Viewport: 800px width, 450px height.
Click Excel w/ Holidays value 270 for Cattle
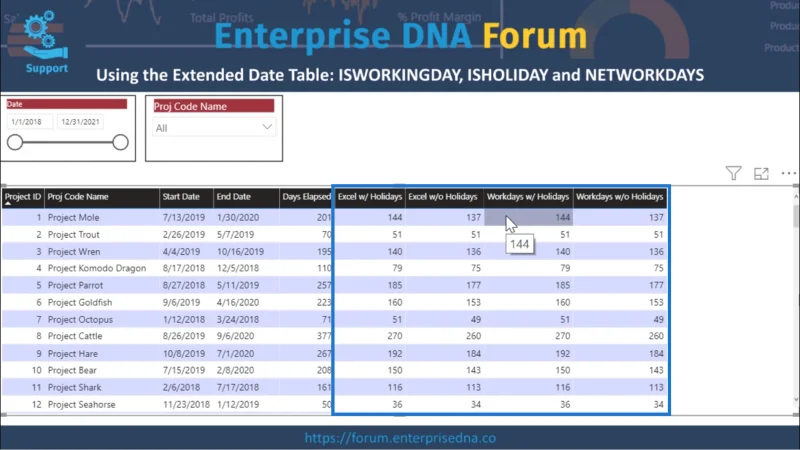coord(394,336)
